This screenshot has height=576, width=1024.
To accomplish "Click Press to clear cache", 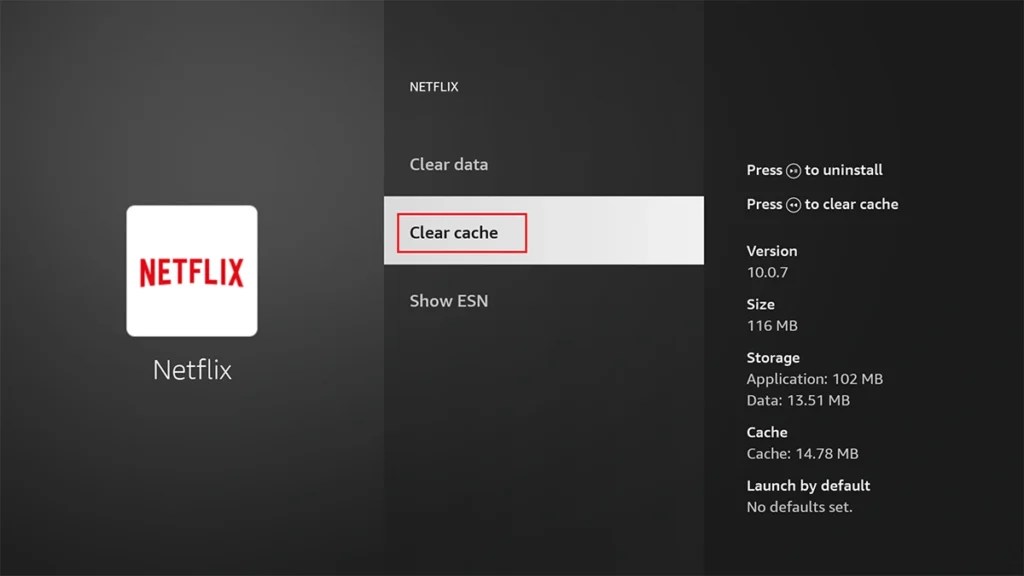I will (822, 204).
